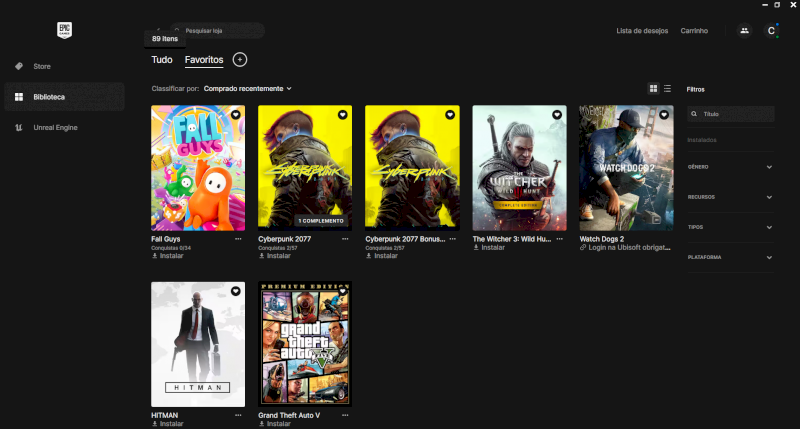Click the Filtros heading
This screenshot has width=800, height=429.
pyautogui.click(x=695, y=89)
